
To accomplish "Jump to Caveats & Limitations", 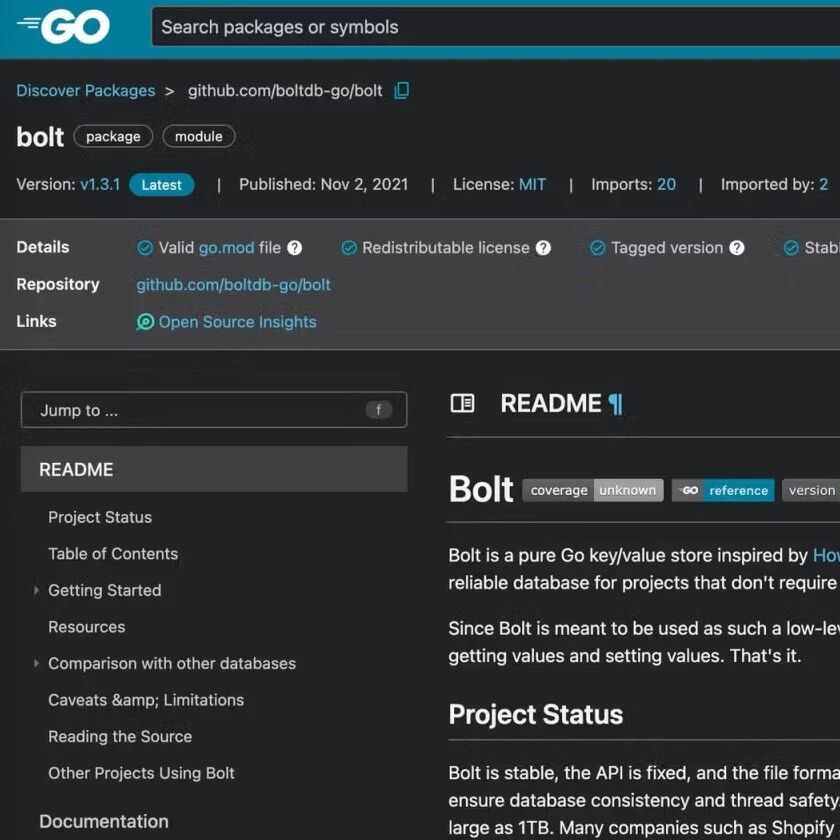I will click(x=146, y=700).
